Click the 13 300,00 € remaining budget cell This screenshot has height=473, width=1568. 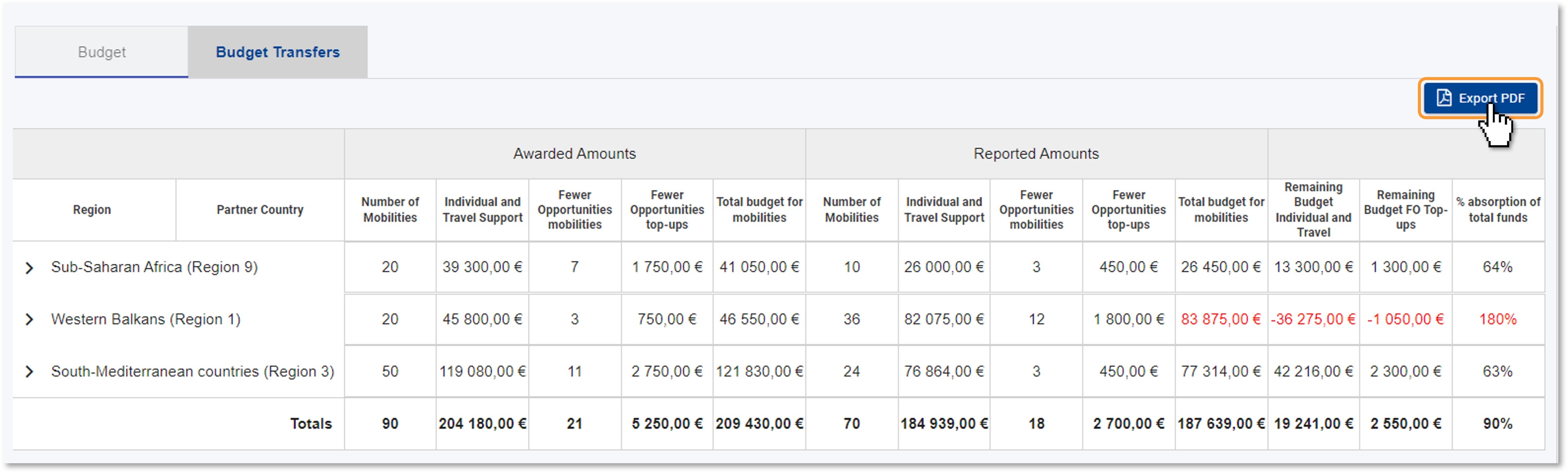pos(1314,267)
